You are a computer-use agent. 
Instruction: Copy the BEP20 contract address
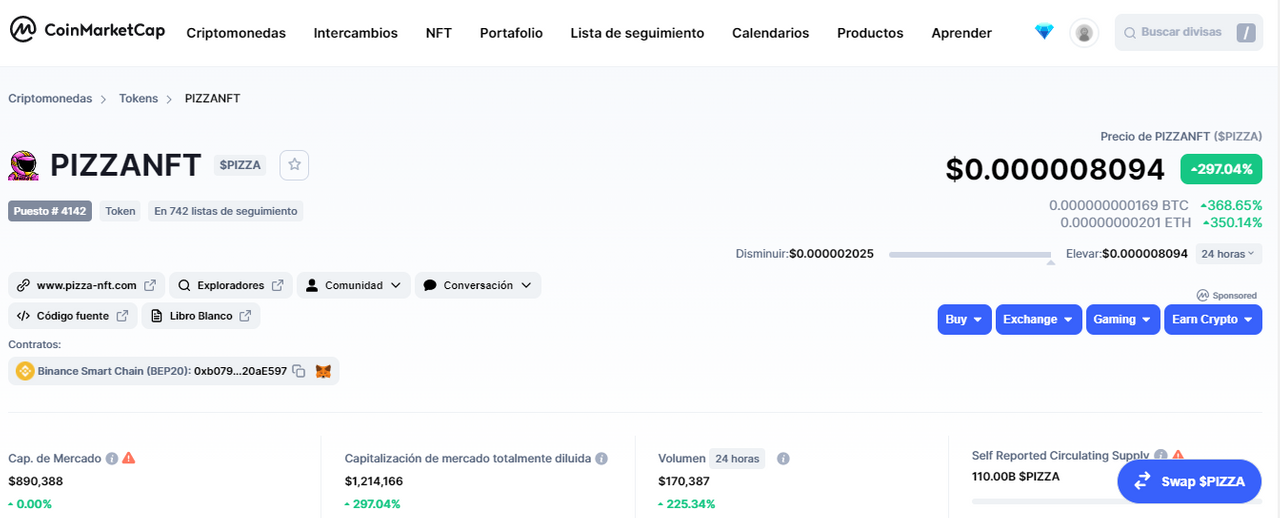tap(299, 371)
